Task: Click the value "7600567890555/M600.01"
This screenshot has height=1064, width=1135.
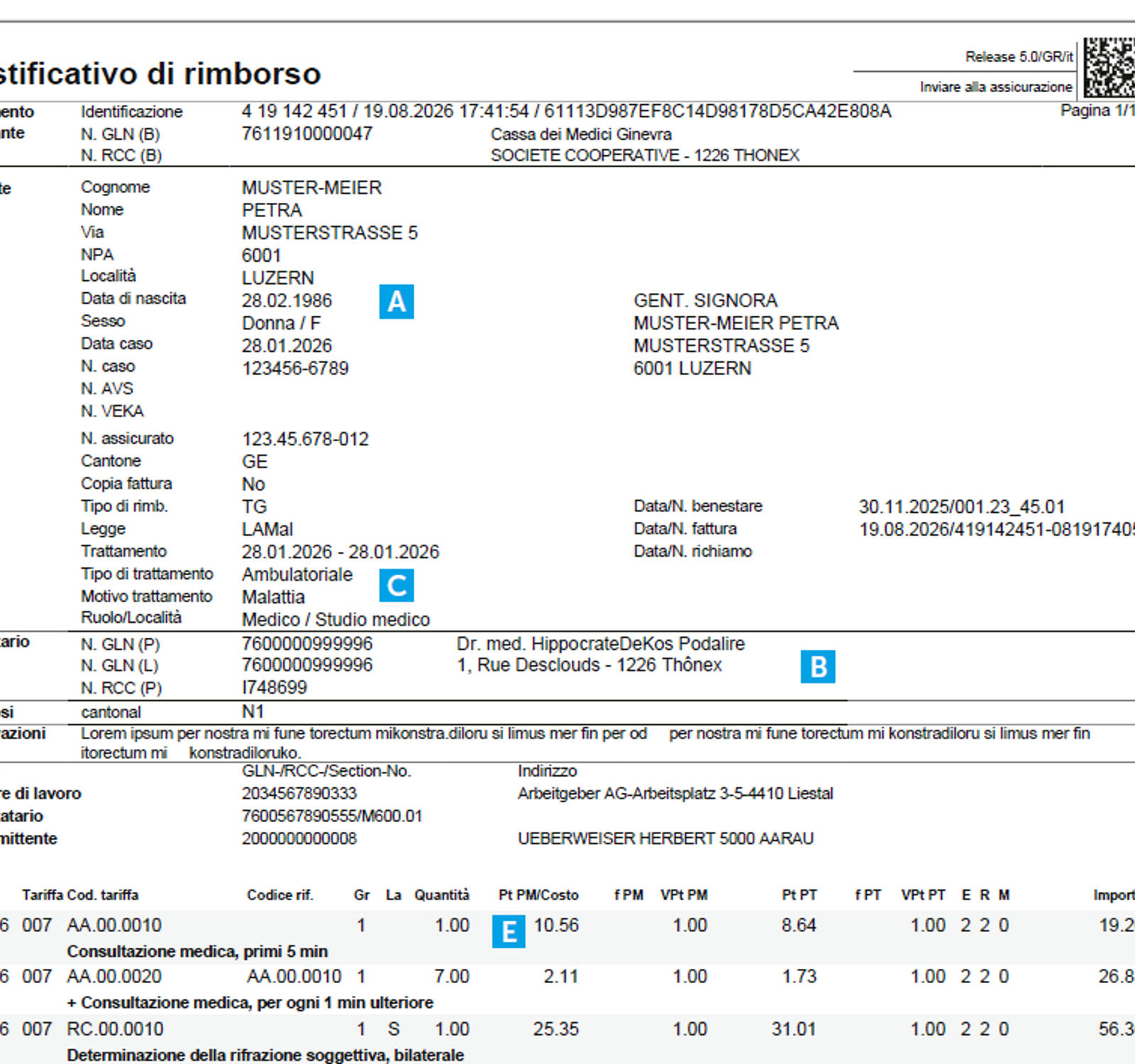Action: [332, 816]
